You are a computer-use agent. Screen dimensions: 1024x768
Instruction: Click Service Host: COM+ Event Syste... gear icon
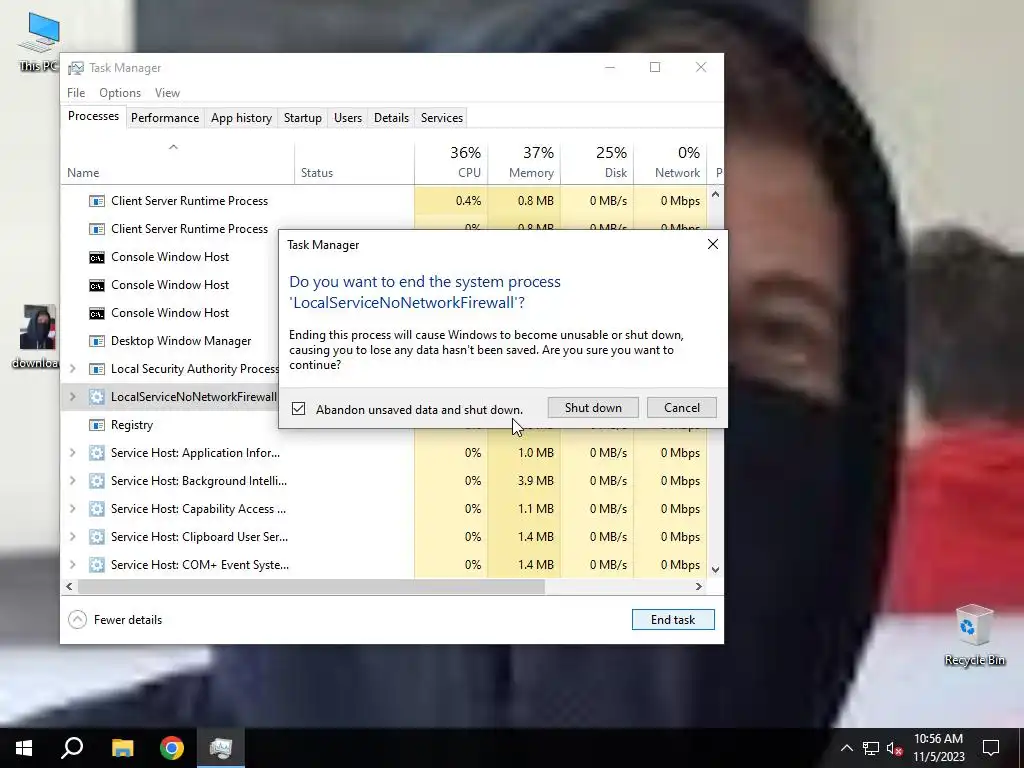pyautogui.click(x=97, y=566)
